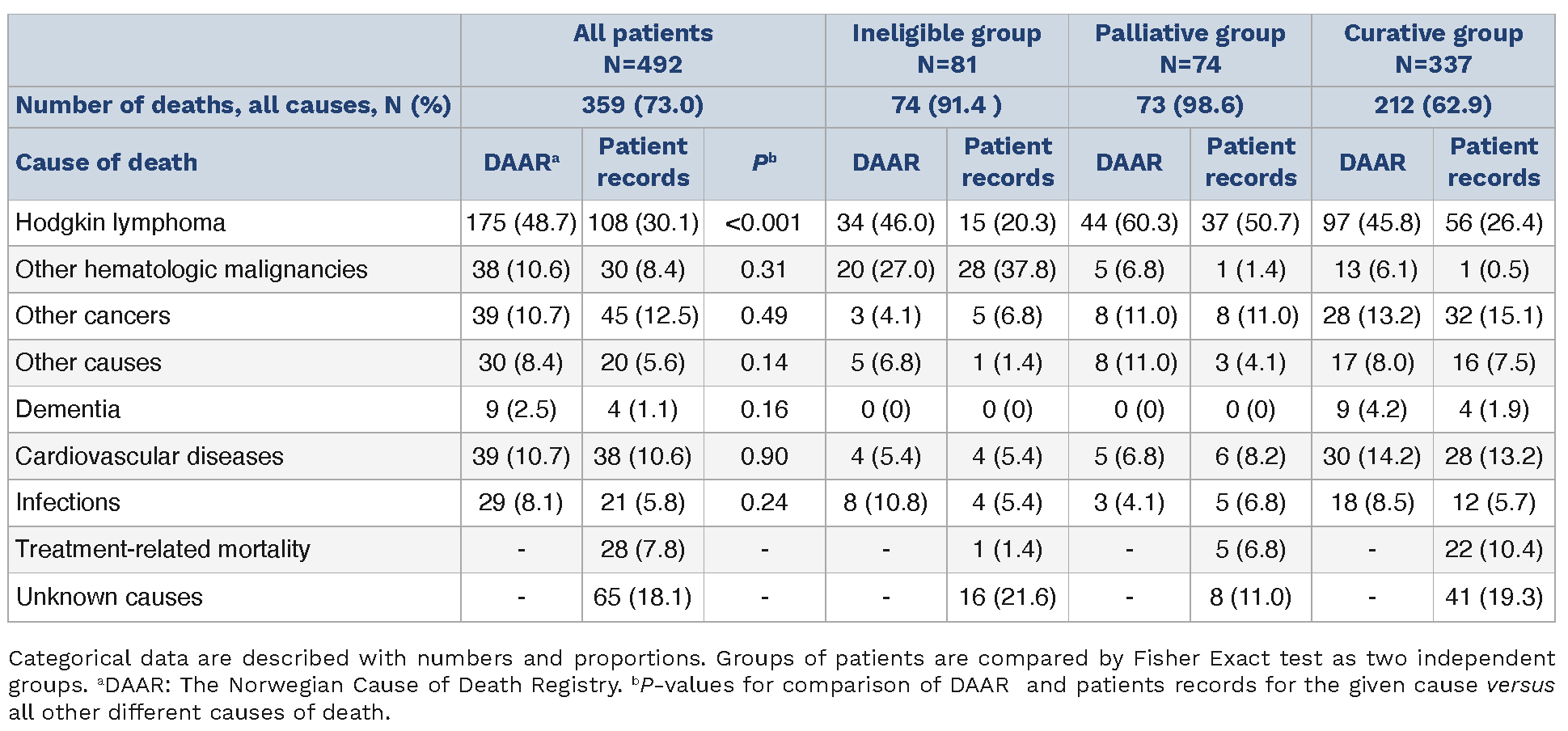Click the "Cause of death" header cell
This screenshot has height=731, width=1568.
[106, 163]
